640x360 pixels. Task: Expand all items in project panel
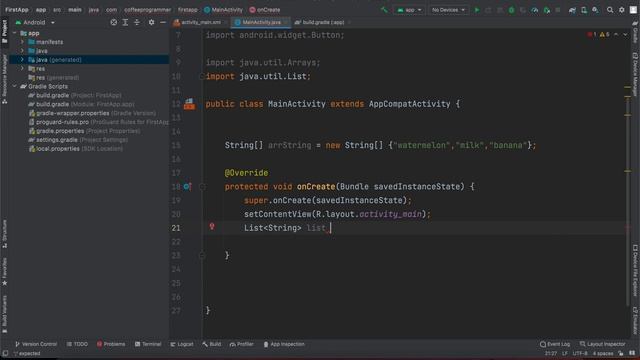(x=125, y=22)
